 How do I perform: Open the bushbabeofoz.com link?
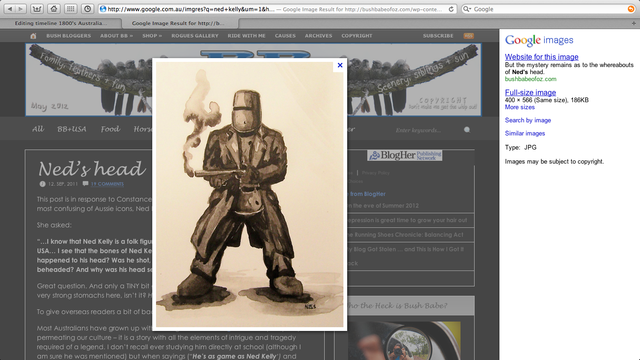click(531, 79)
